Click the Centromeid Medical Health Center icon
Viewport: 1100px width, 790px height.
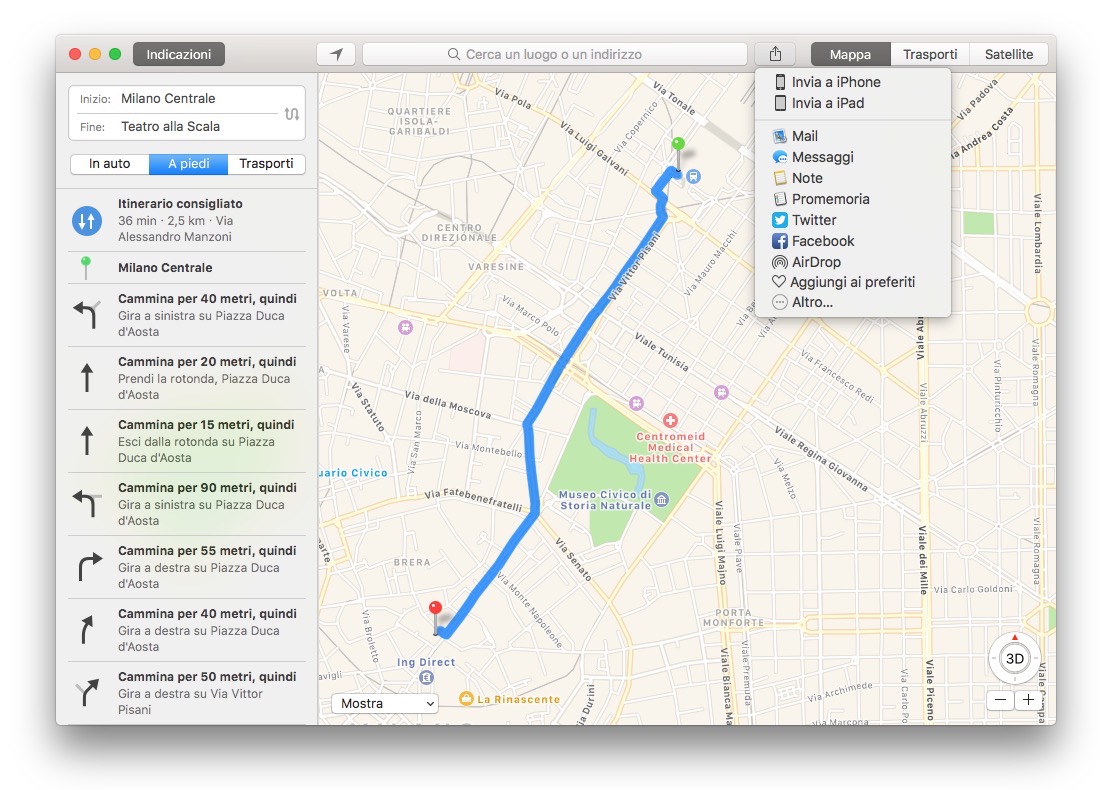pos(670,420)
